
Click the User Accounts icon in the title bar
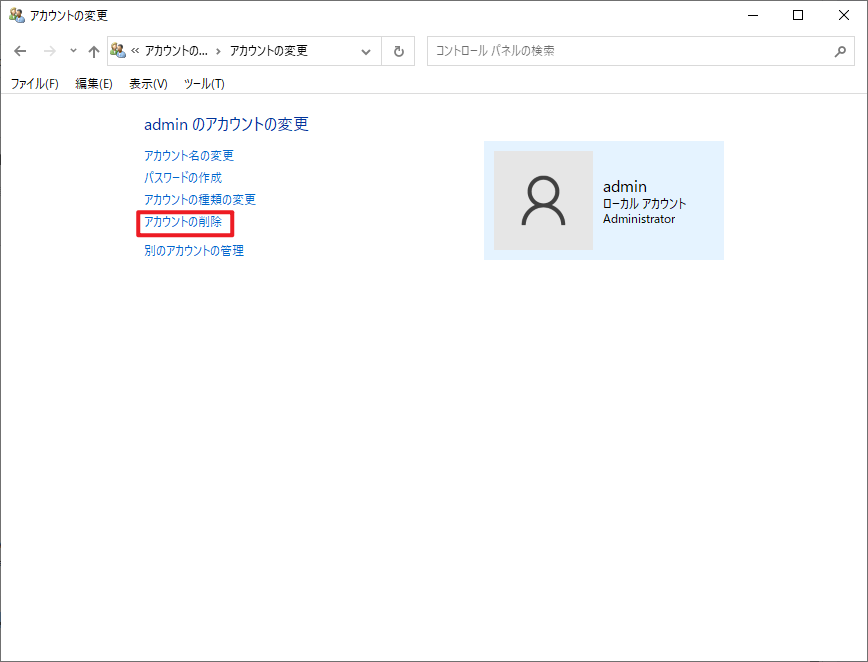(16, 15)
